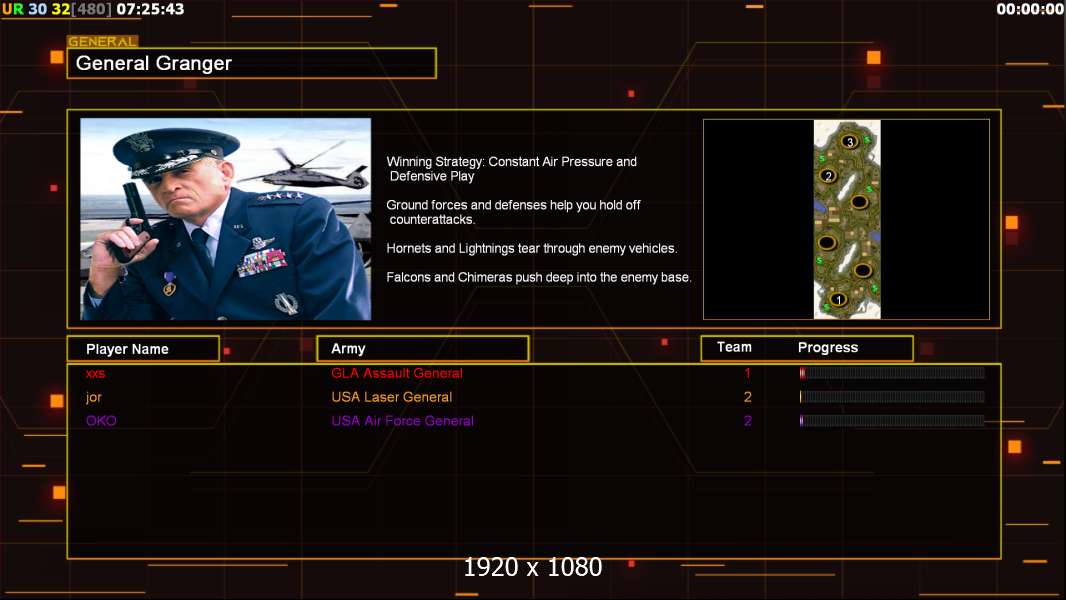Click the map preview thumbnail
The image size is (1066, 600).
pos(846,219)
